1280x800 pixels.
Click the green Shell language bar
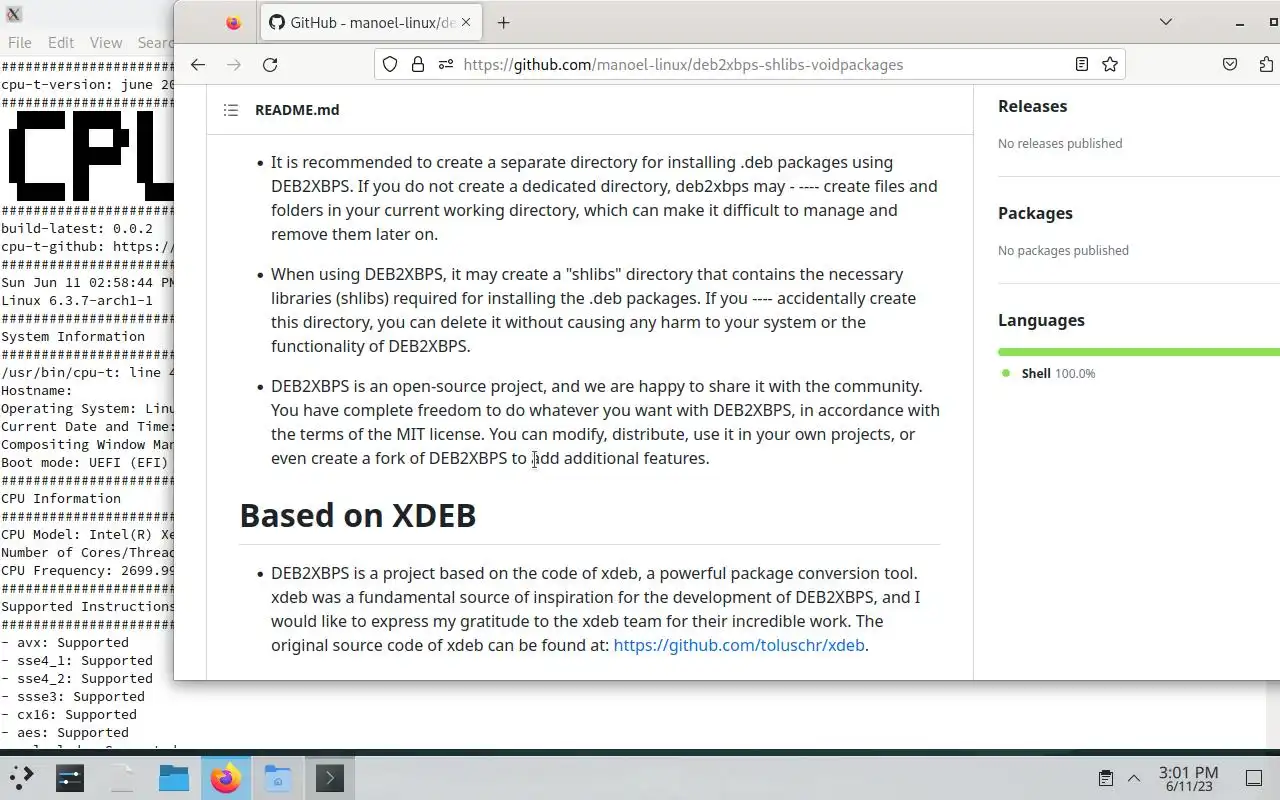point(1139,352)
